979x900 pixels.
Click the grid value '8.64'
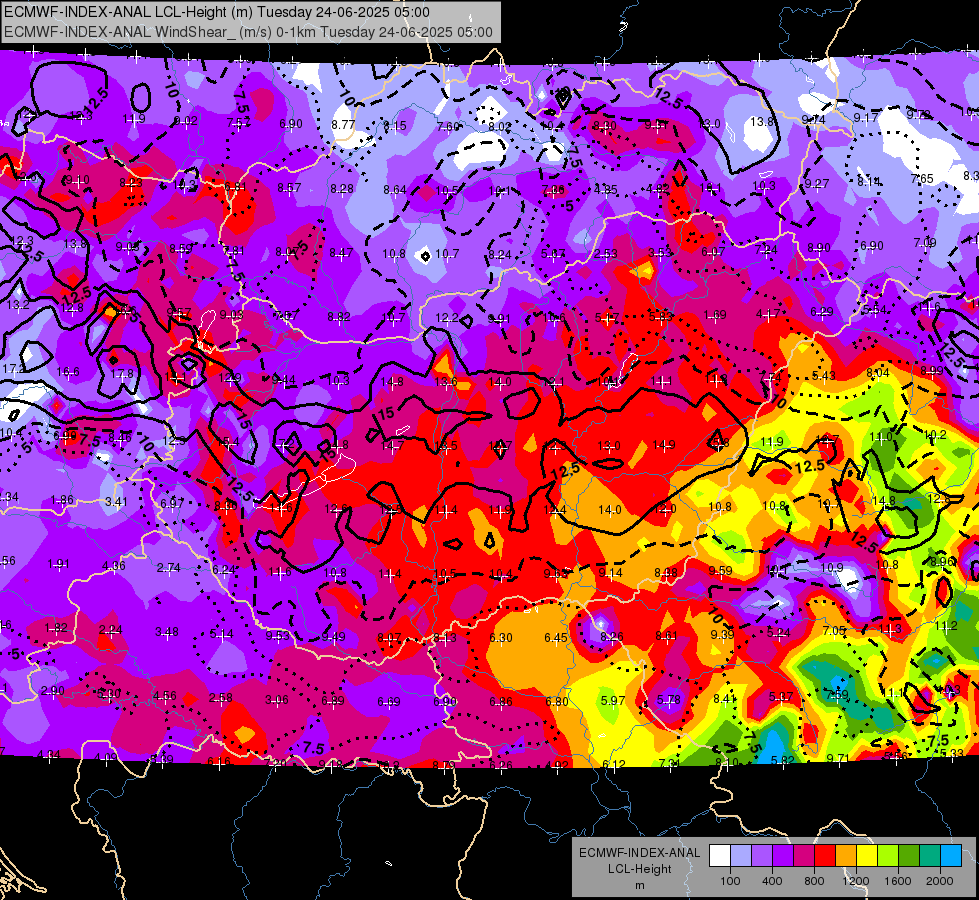click(395, 189)
